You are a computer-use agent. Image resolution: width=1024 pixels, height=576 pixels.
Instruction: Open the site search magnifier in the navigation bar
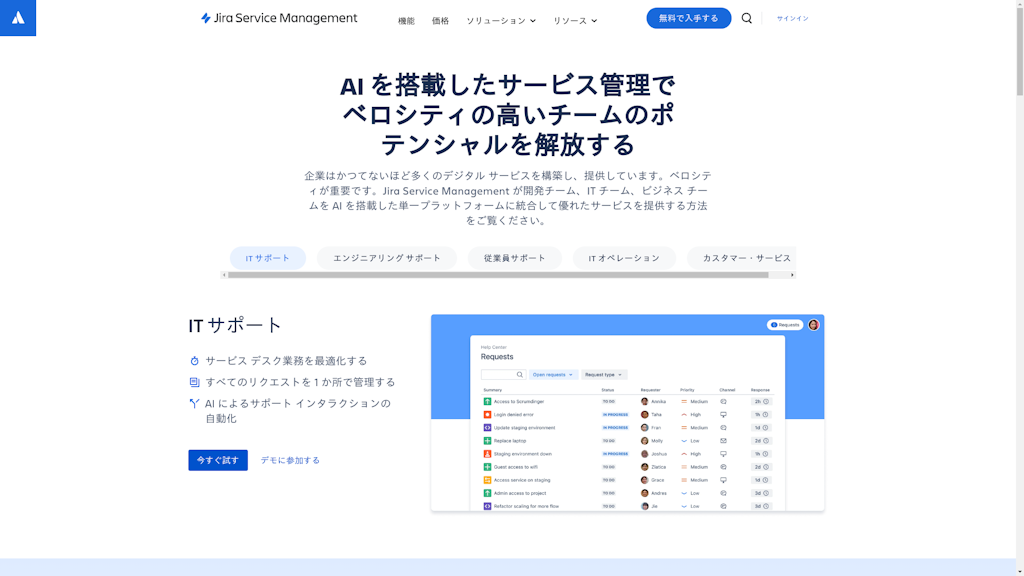746,18
